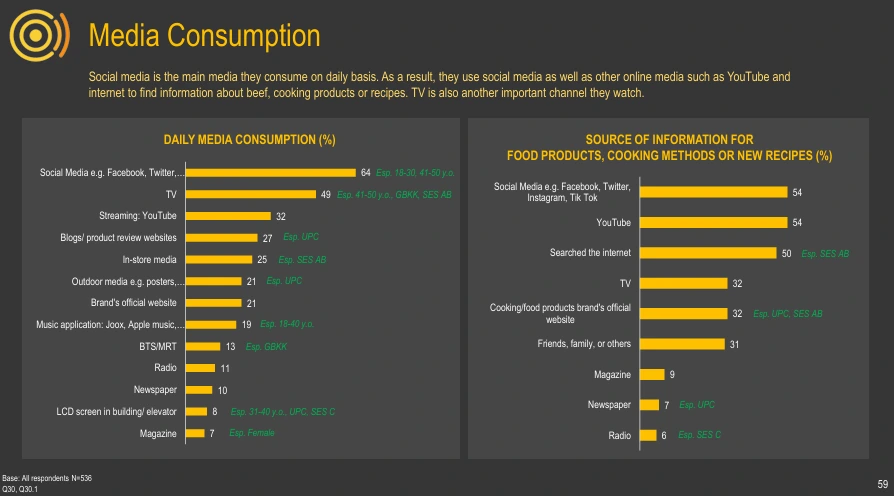Select the "Source of Information" chart heading

tap(669, 148)
